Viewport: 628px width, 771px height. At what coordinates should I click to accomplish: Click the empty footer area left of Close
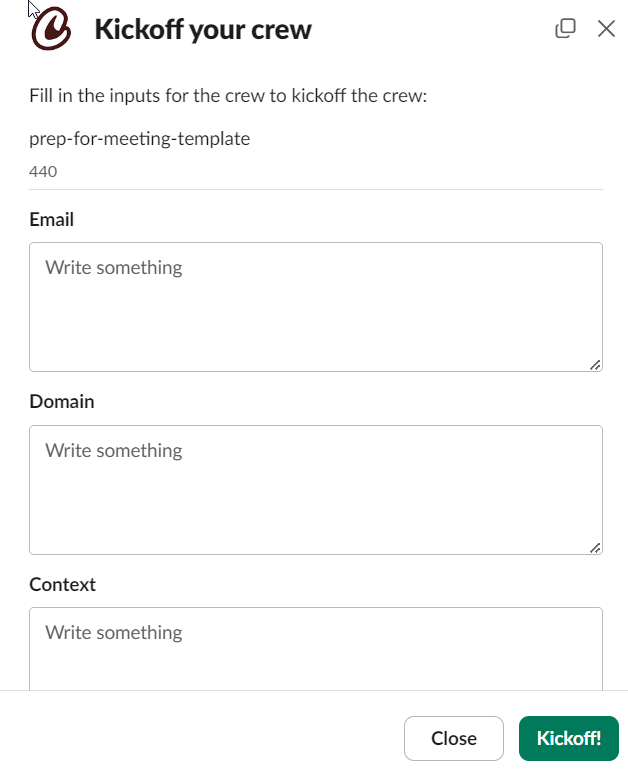(x=200, y=738)
